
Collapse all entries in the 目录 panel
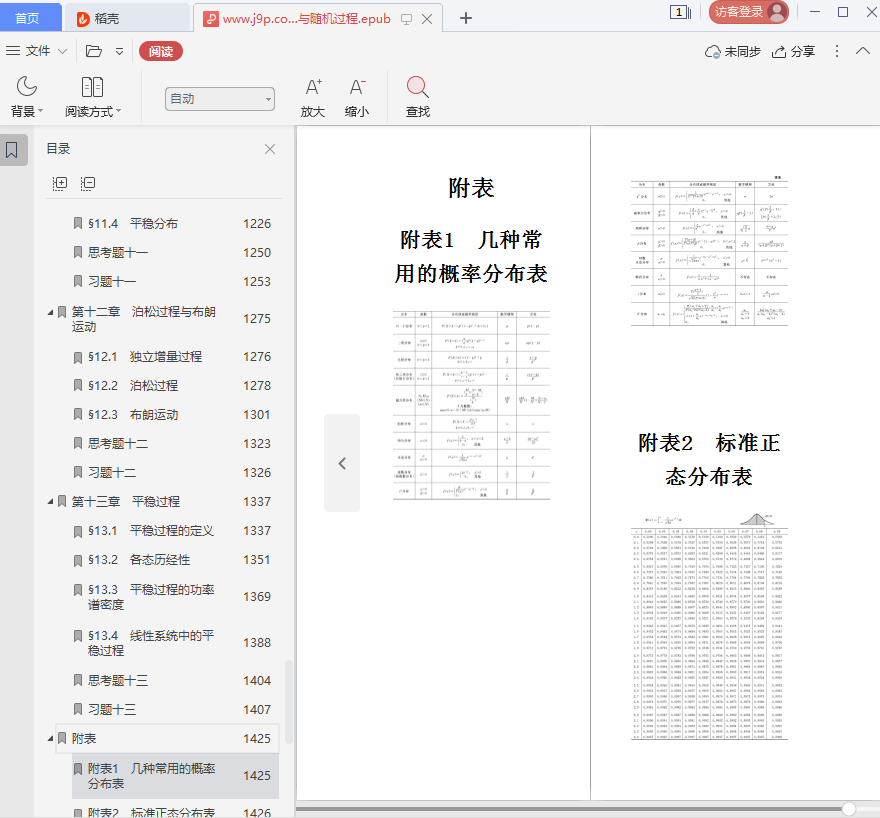pos(88,183)
